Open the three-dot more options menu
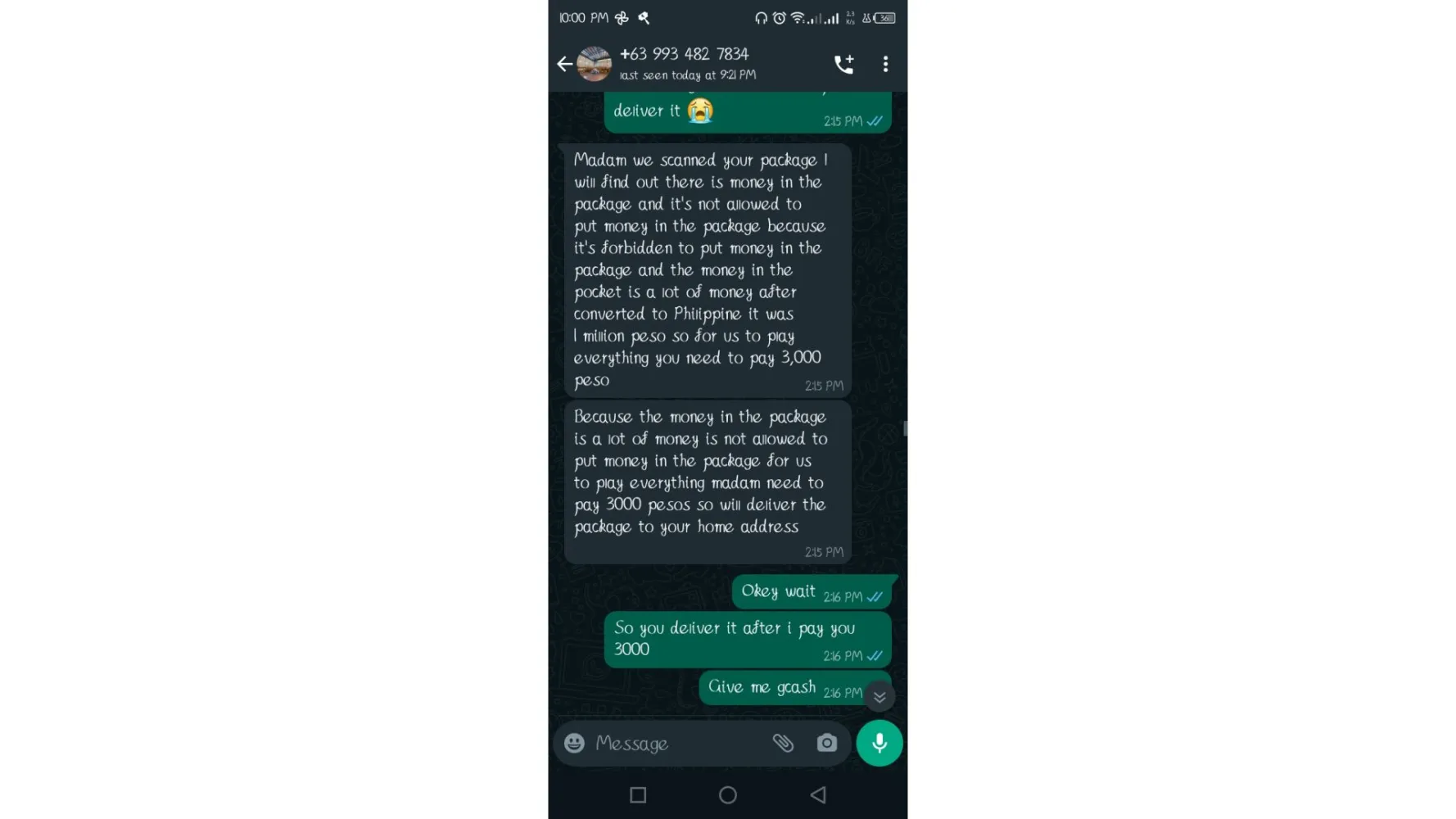Viewport: 1456px width, 819px height. click(x=885, y=64)
